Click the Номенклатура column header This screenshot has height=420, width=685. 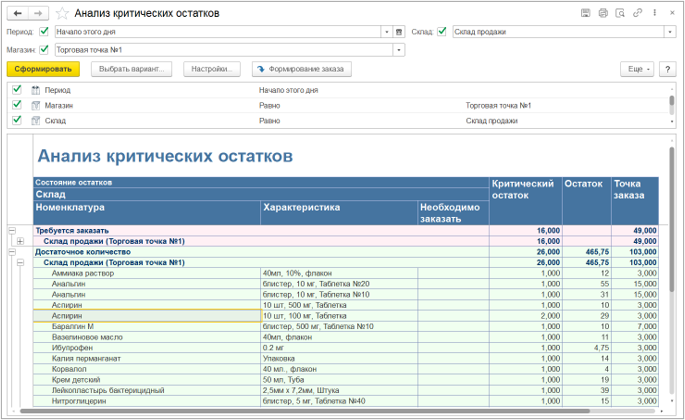click(147, 213)
